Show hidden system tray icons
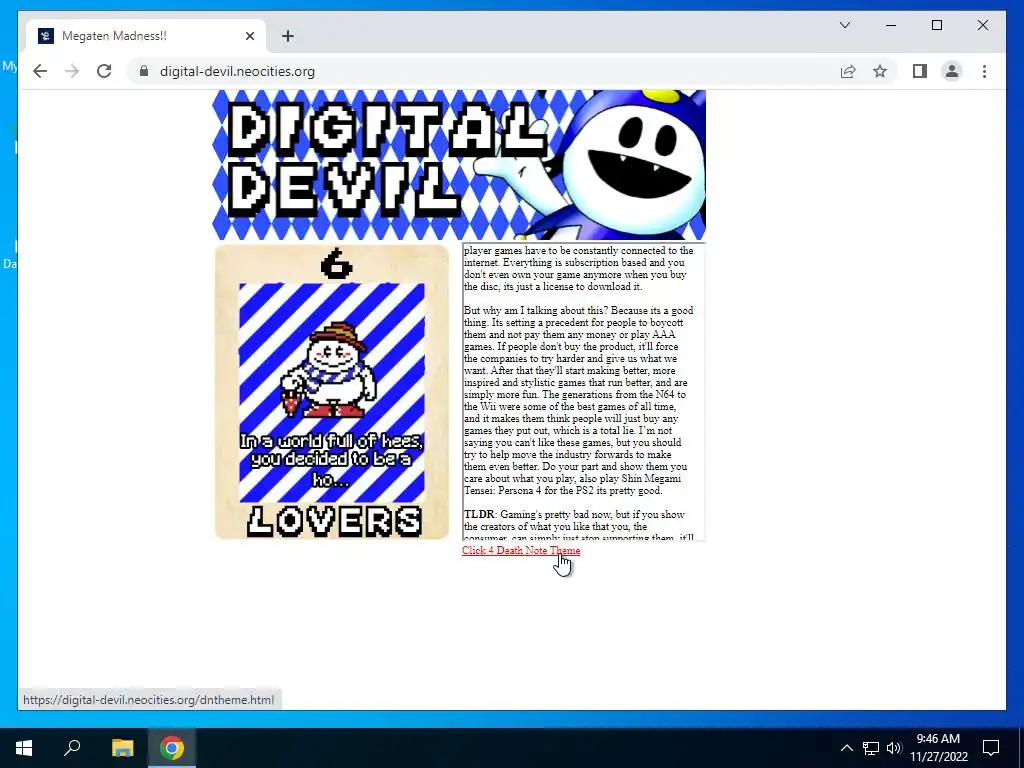 (846, 748)
